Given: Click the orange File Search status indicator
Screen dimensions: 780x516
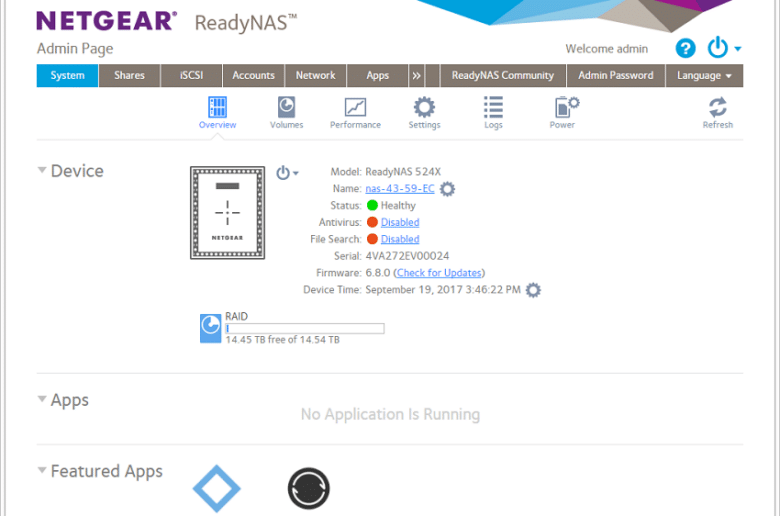Looking at the screenshot, I should (372, 239).
